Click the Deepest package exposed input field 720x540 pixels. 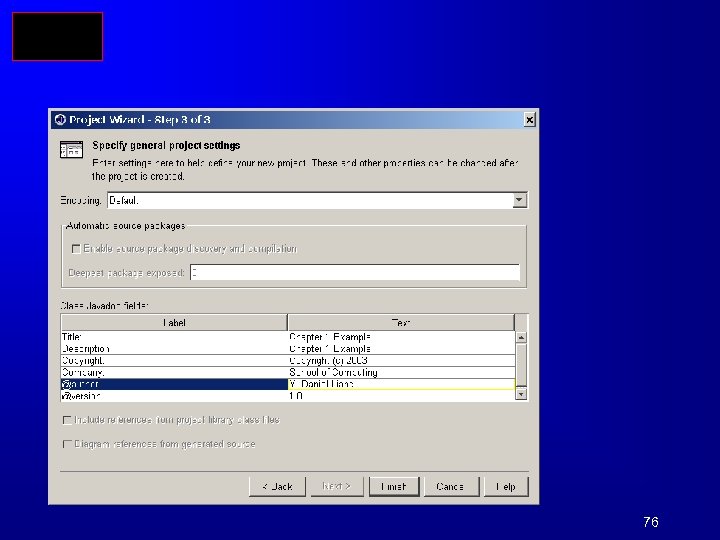click(x=355, y=272)
